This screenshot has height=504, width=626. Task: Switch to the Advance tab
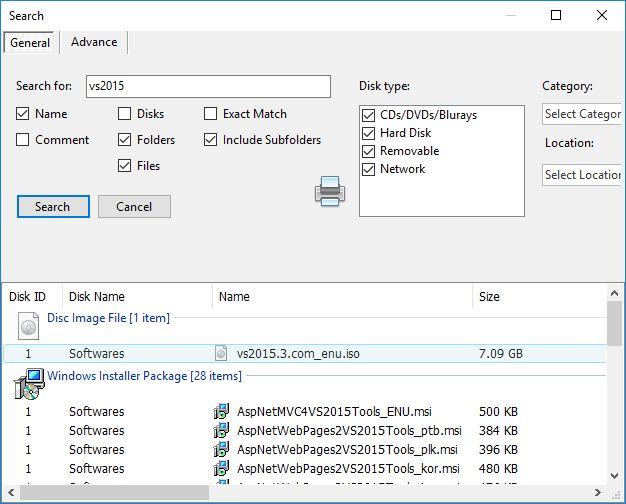(94, 42)
